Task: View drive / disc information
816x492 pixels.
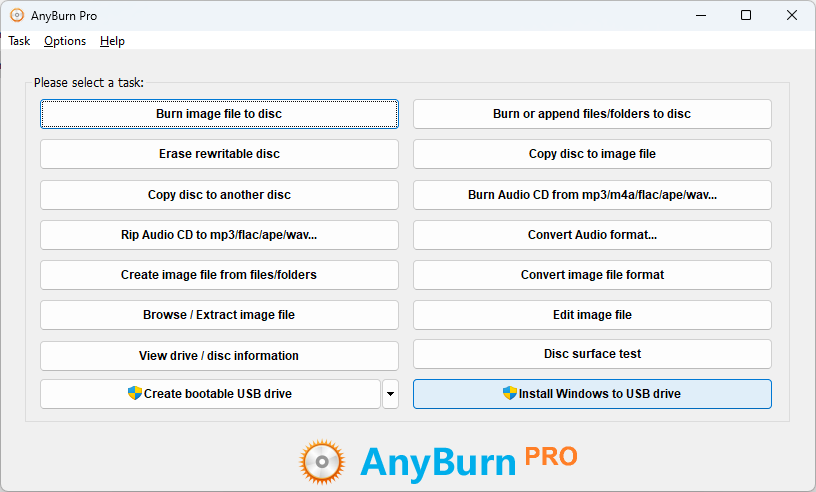Action: tap(219, 356)
